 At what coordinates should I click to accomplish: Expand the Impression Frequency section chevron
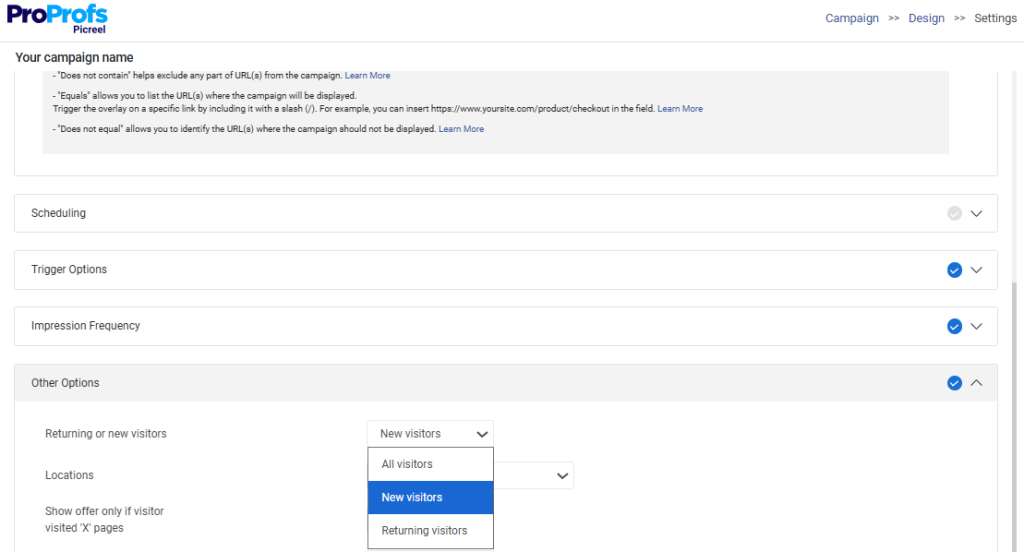[977, 326]
